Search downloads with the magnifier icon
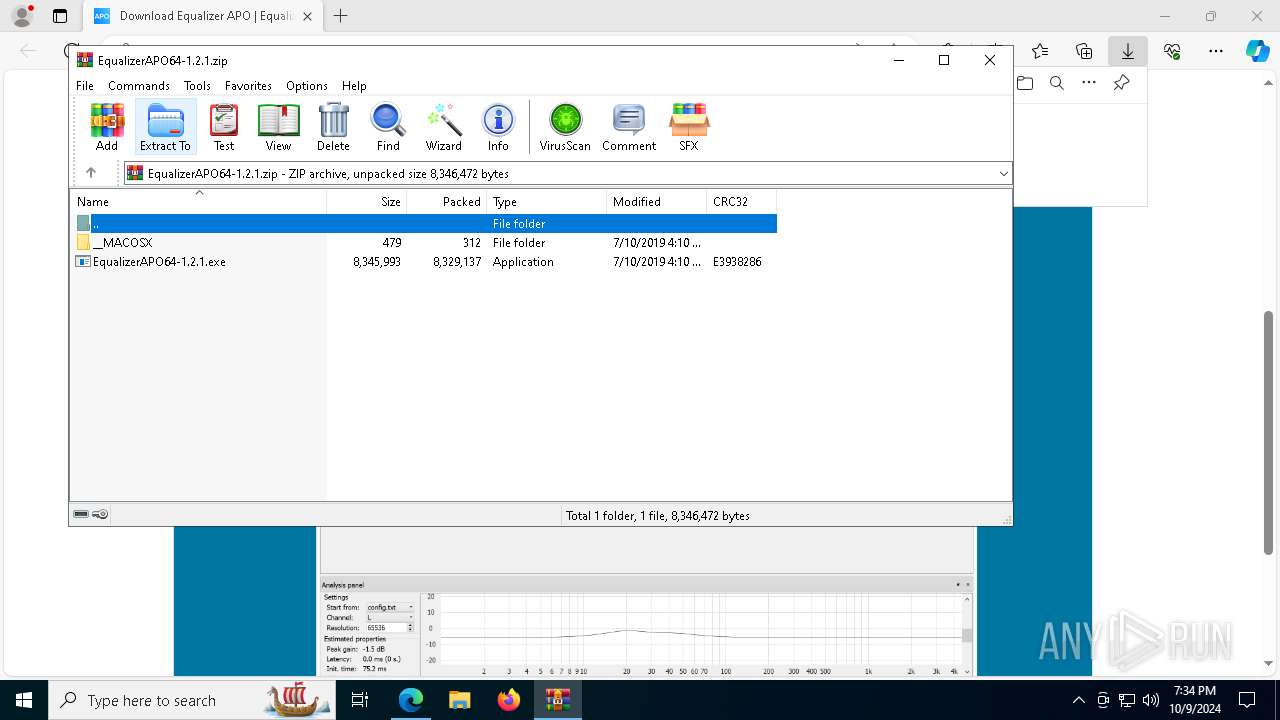 coord(1057,83)
